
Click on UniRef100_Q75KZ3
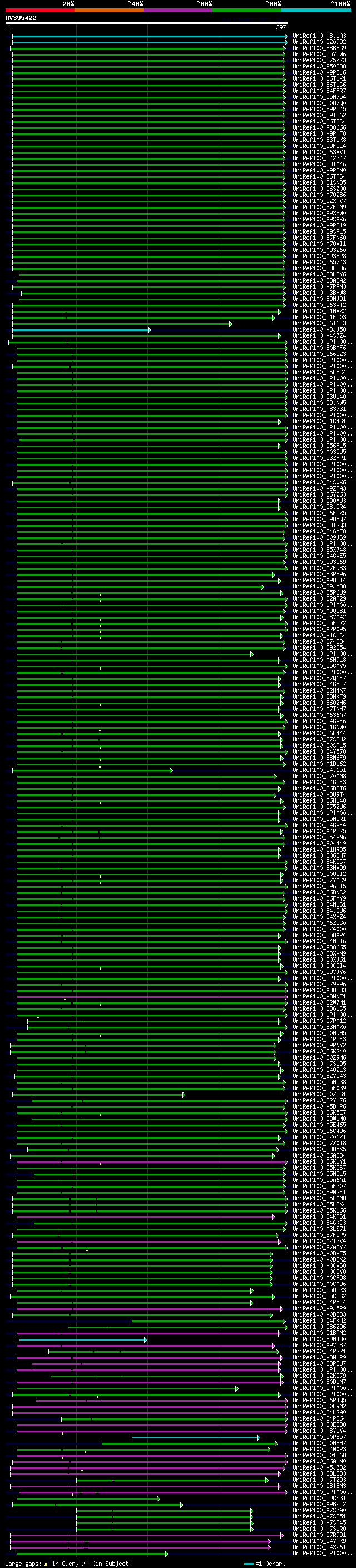[x=319, y=60]
